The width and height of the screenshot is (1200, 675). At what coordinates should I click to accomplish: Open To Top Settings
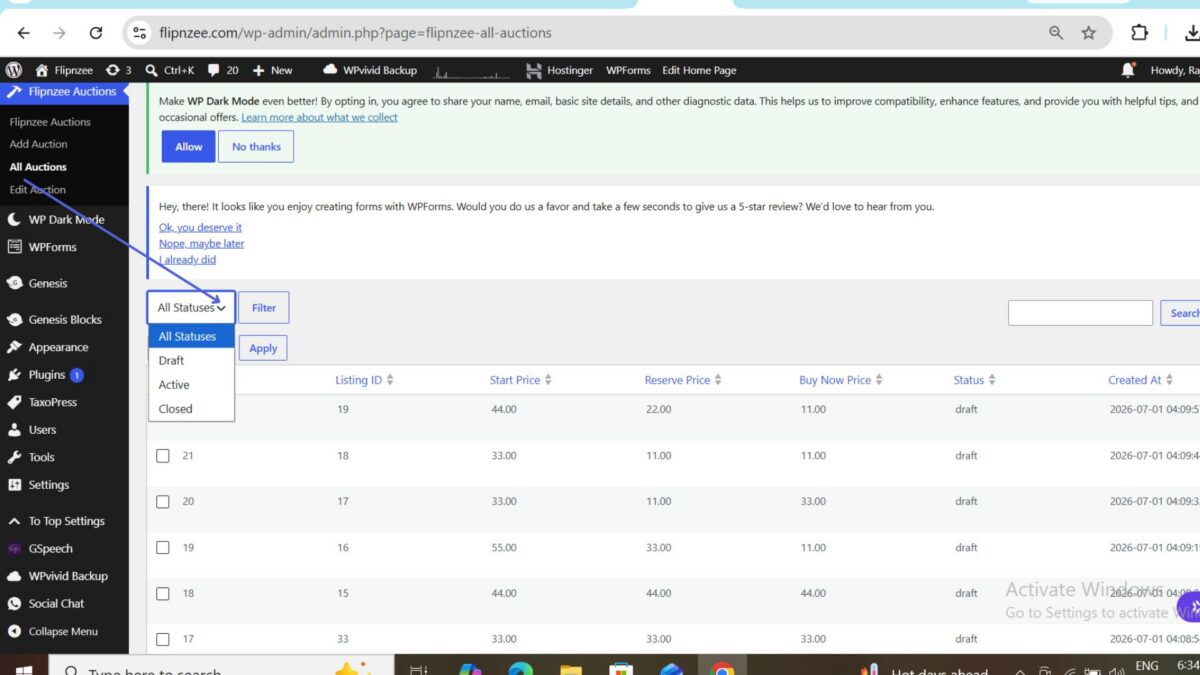64,521
